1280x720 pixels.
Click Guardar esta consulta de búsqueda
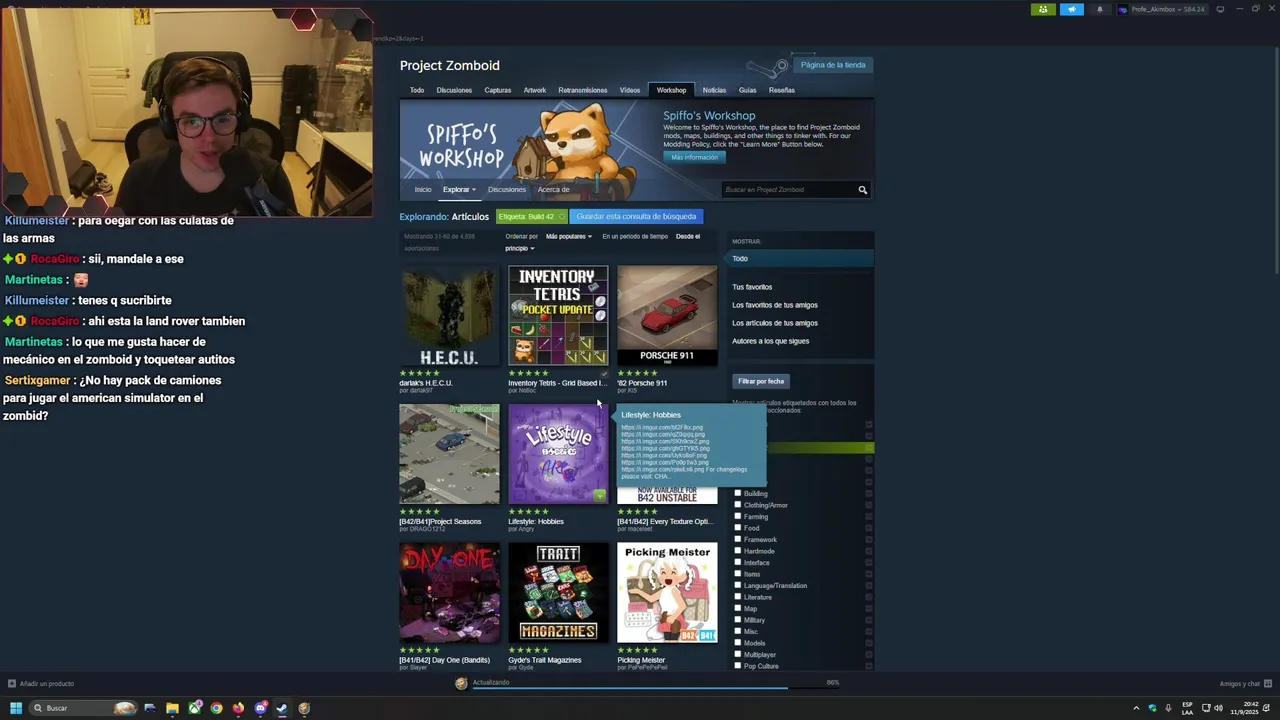pyautogui.click(x=636, y=216)
